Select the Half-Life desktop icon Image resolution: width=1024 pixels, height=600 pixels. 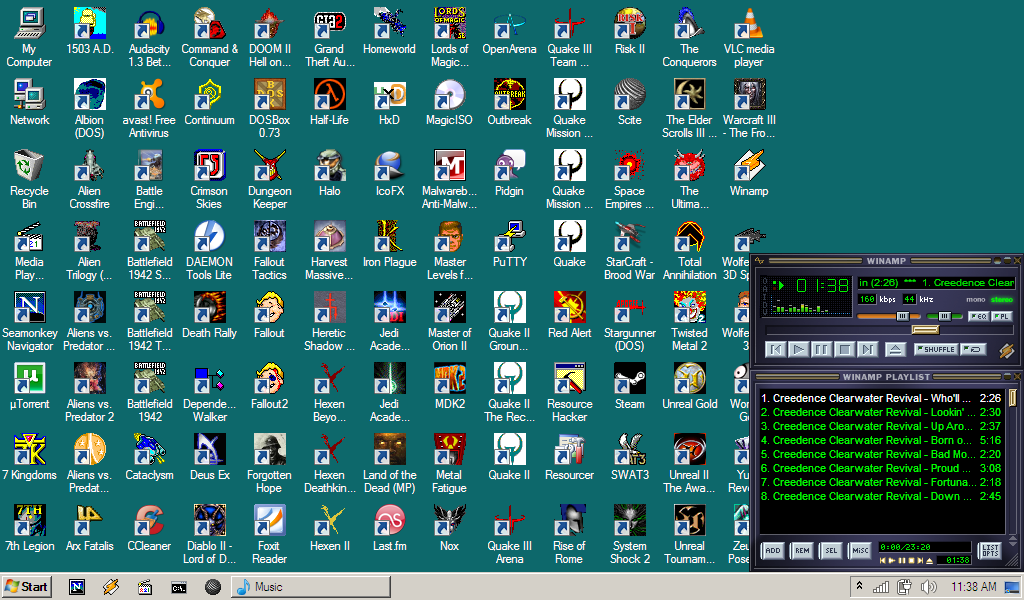329,96
